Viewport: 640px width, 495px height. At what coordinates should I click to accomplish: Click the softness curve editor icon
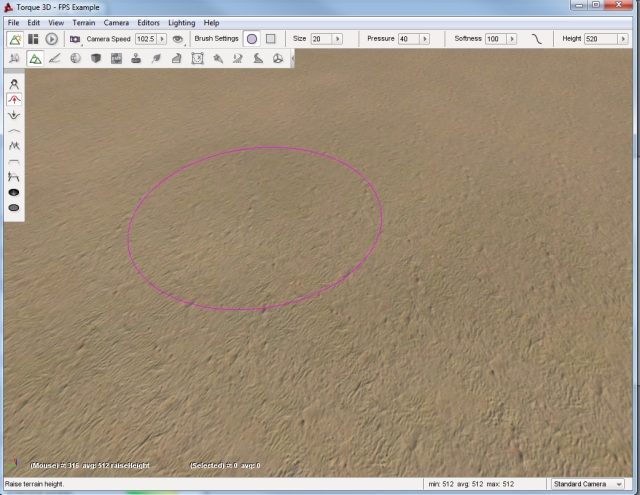[537, 39]
